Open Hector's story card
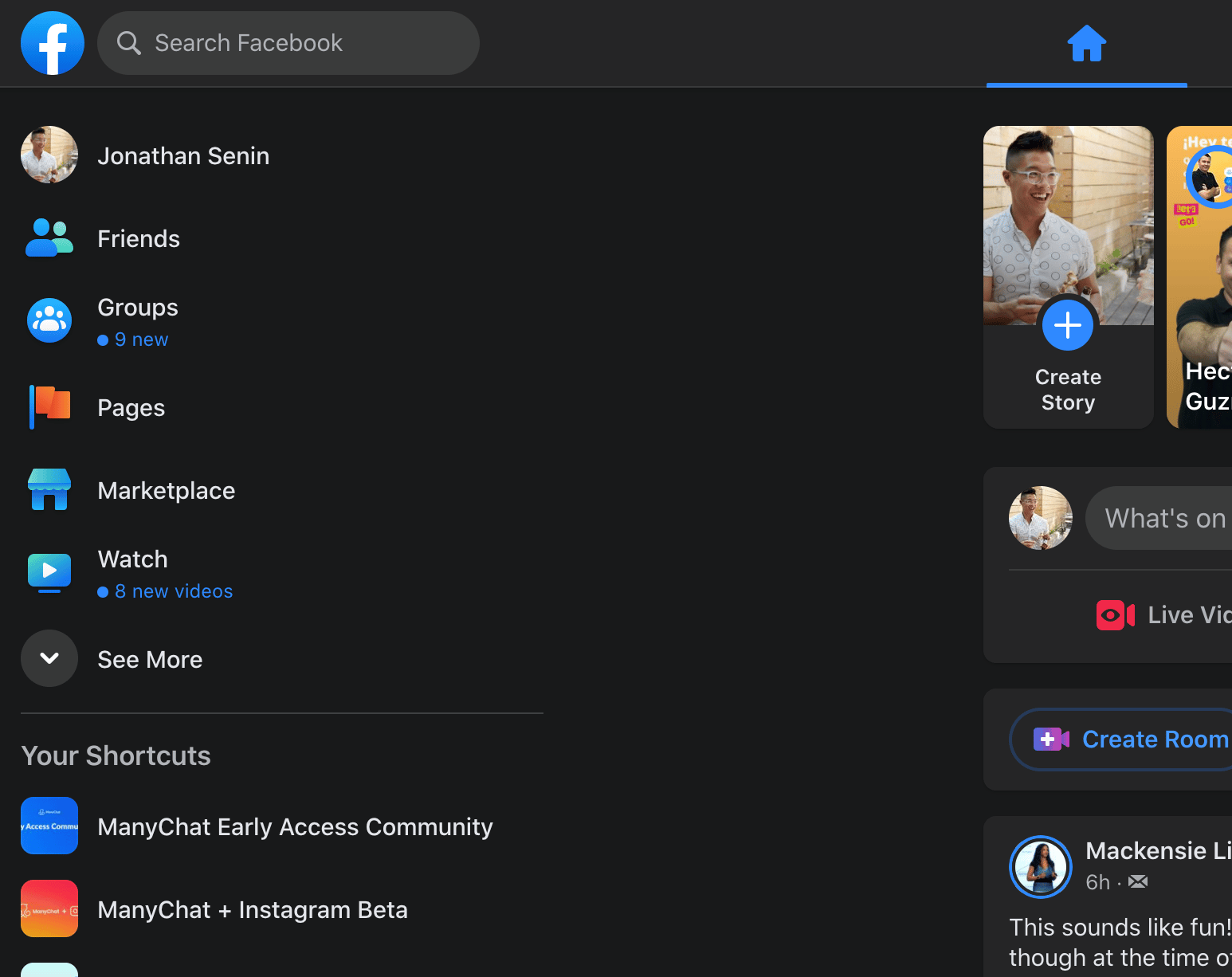Screen dimensions: 1232x977 click(x=1199, y=277)
